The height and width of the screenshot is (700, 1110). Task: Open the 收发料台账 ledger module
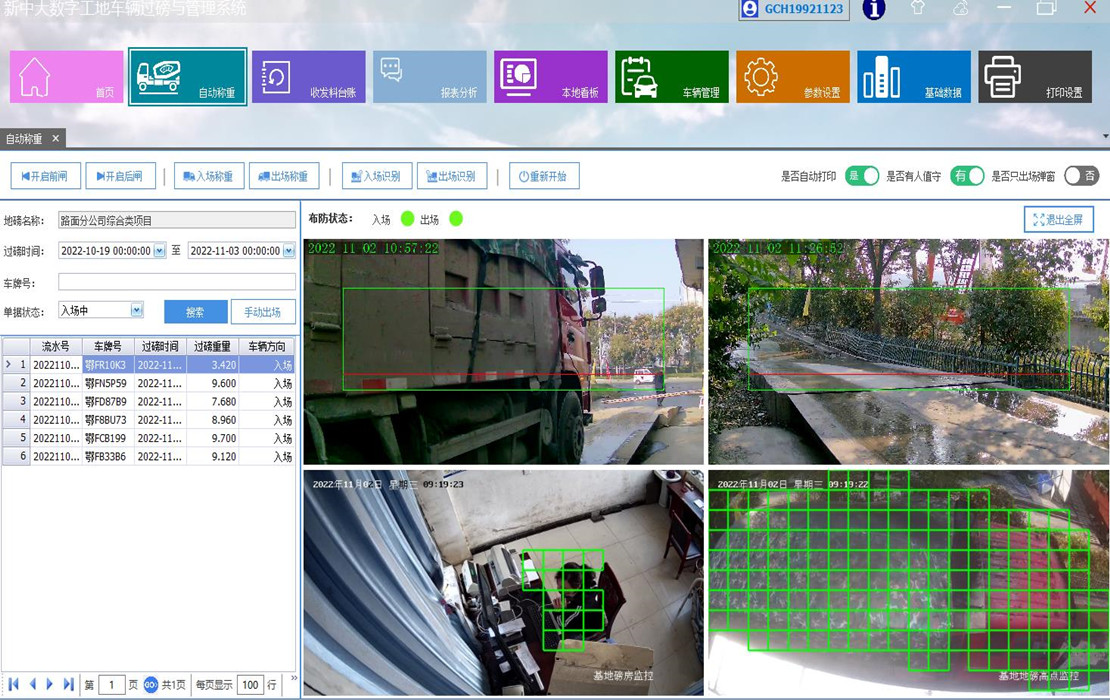[x=308, y=76]
